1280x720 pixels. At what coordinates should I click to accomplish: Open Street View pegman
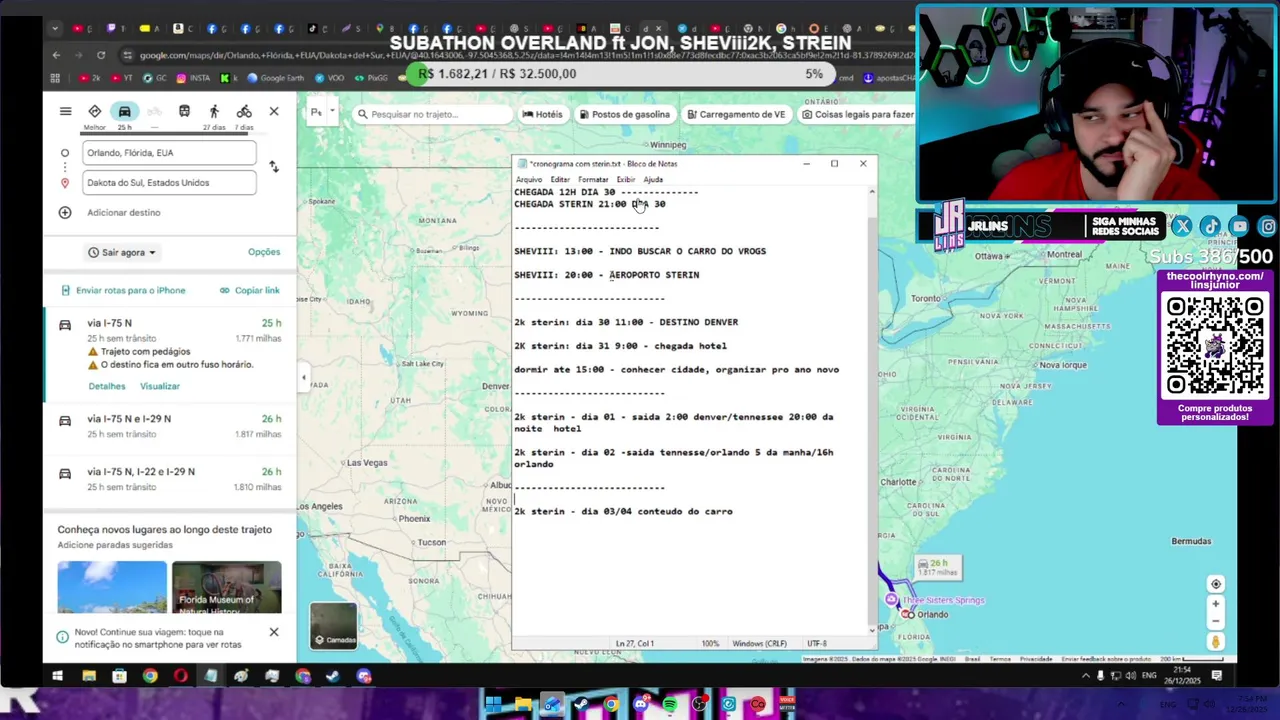1216,643
